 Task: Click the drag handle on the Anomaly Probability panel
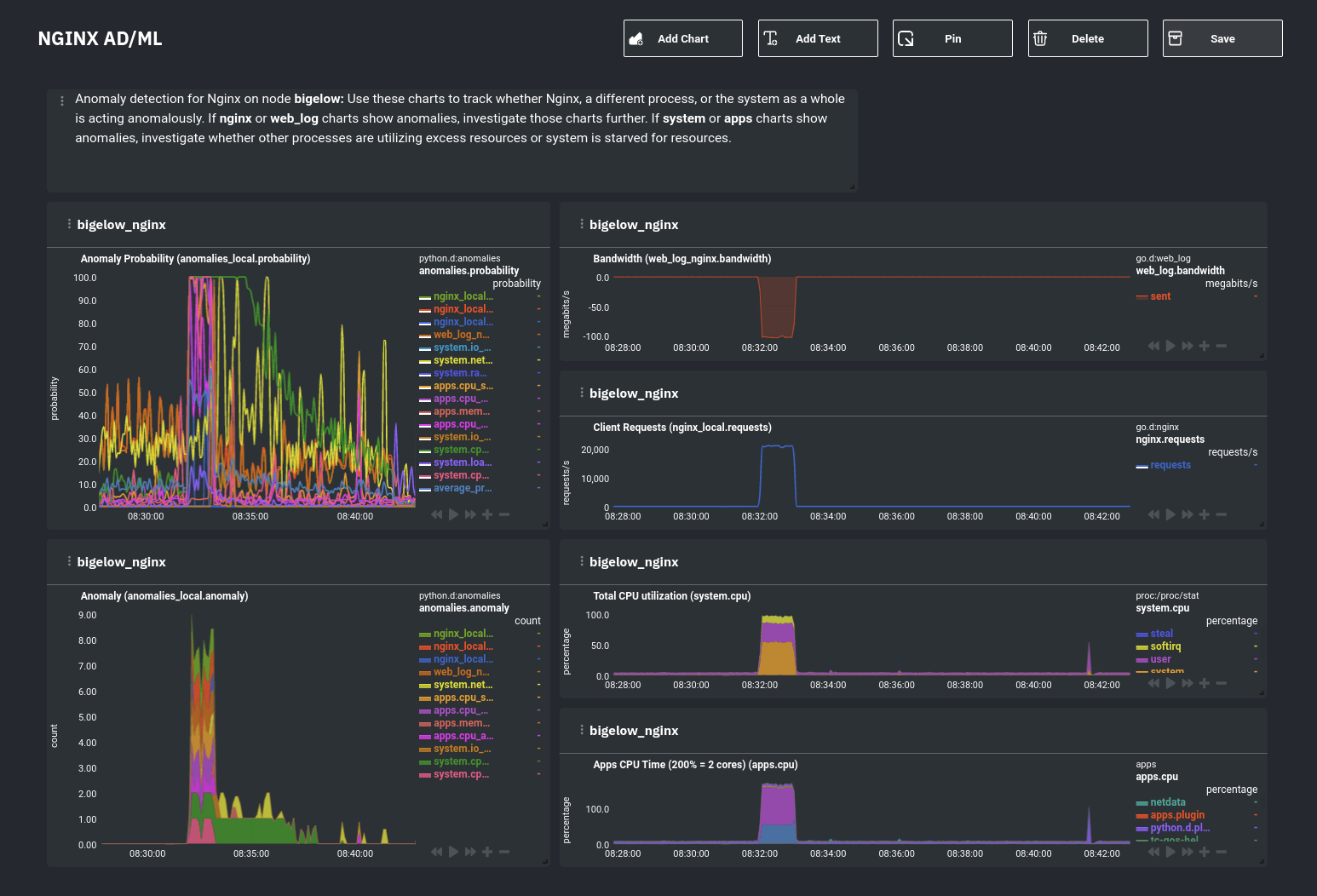(69, 224)
